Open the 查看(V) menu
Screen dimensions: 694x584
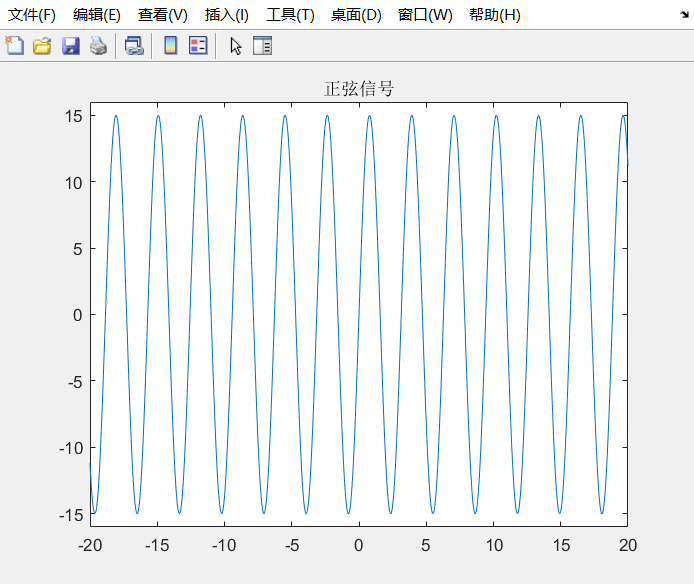tap(162, 15)
